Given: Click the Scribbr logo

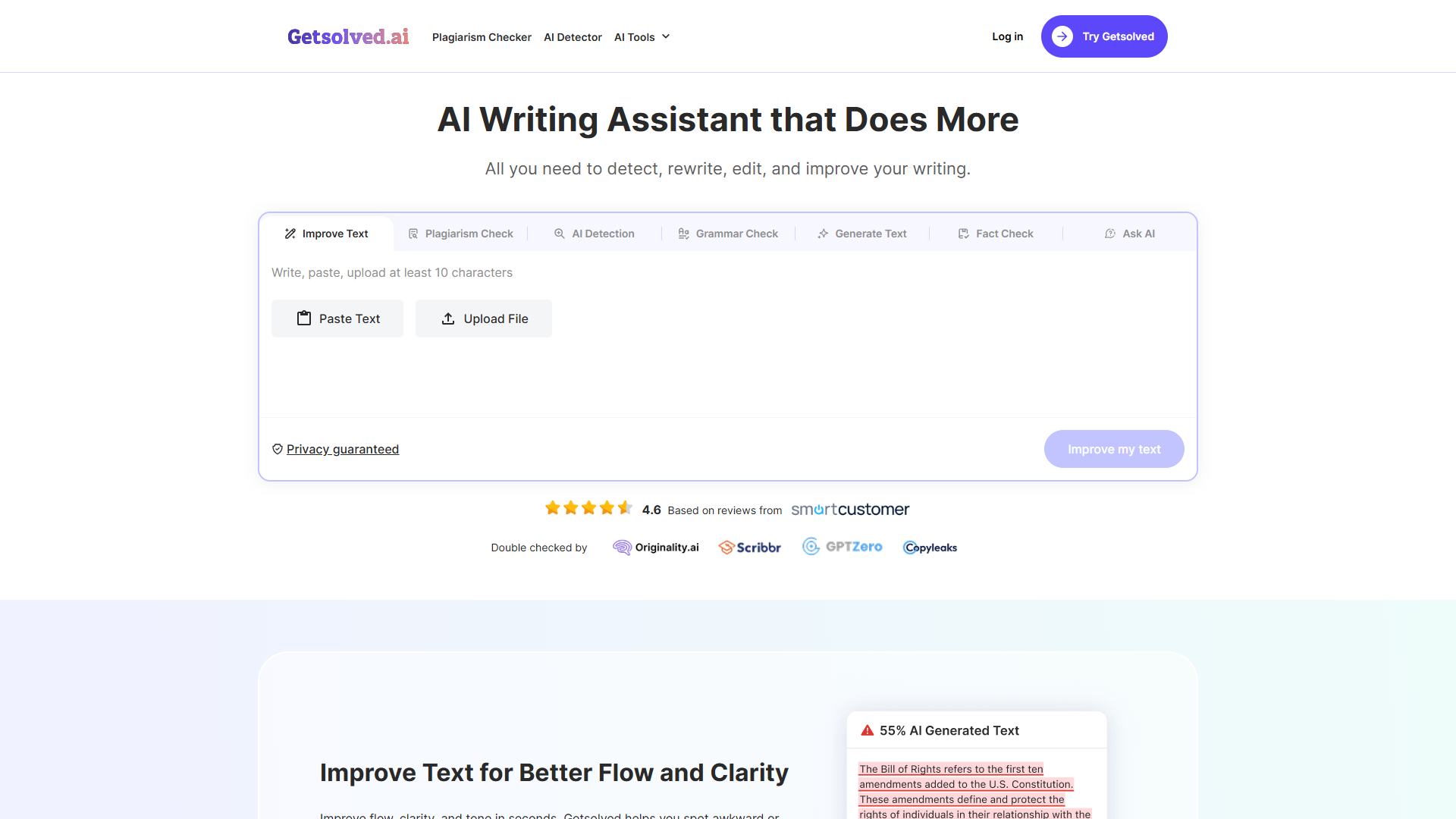Looking at the screenshot, I should click(x=749, y=548).
